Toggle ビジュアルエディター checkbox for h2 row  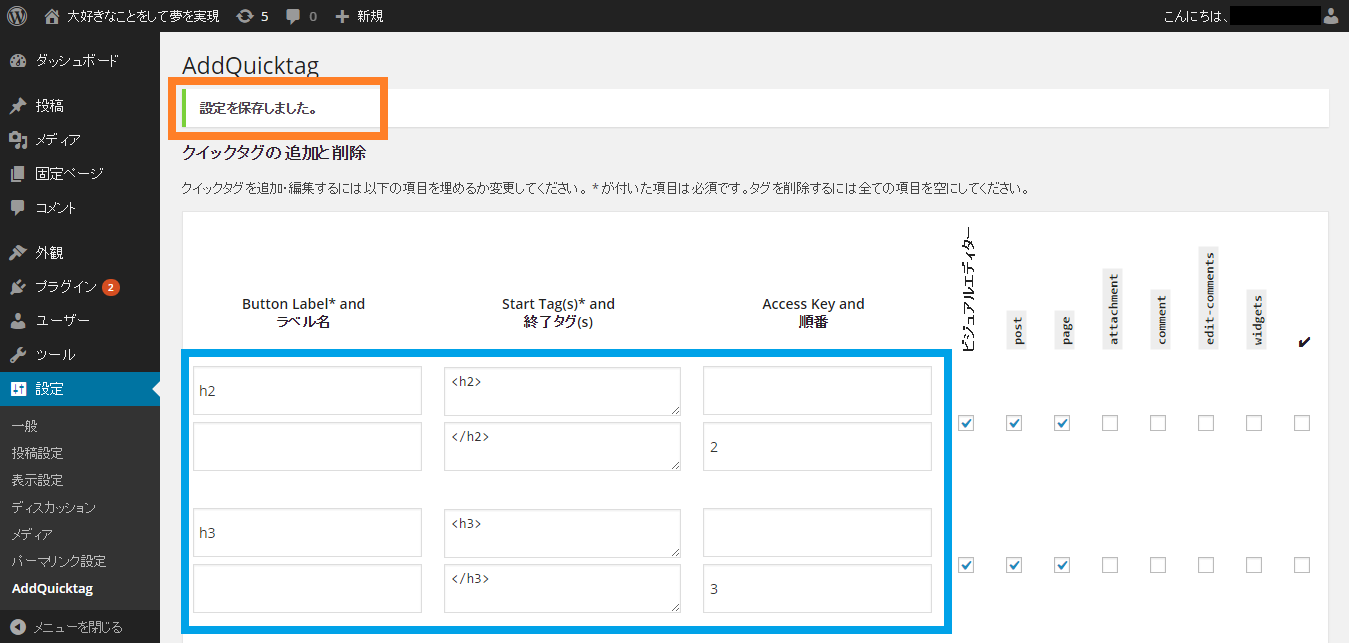[x=966, y=423]
